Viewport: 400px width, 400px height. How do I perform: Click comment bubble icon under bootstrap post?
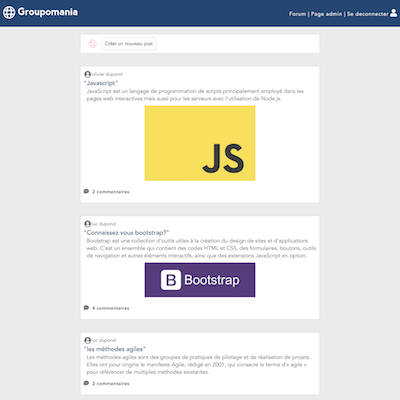tap(86, 308)
